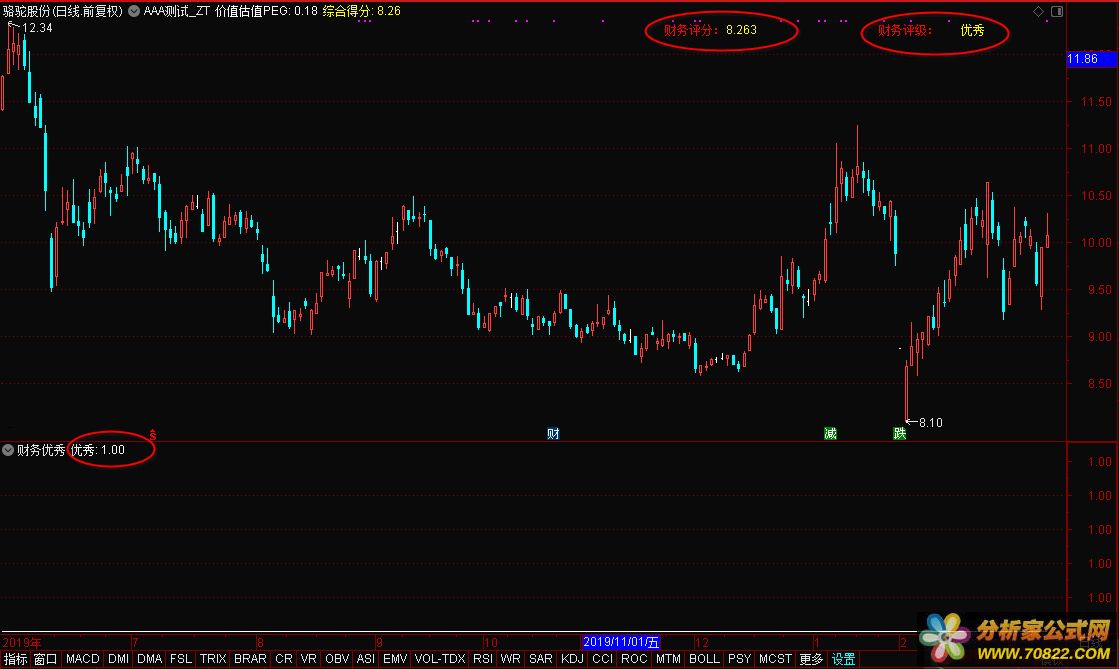Select the KDJ indicator
Screen dimensions: 1119x669
click(572, 659)
